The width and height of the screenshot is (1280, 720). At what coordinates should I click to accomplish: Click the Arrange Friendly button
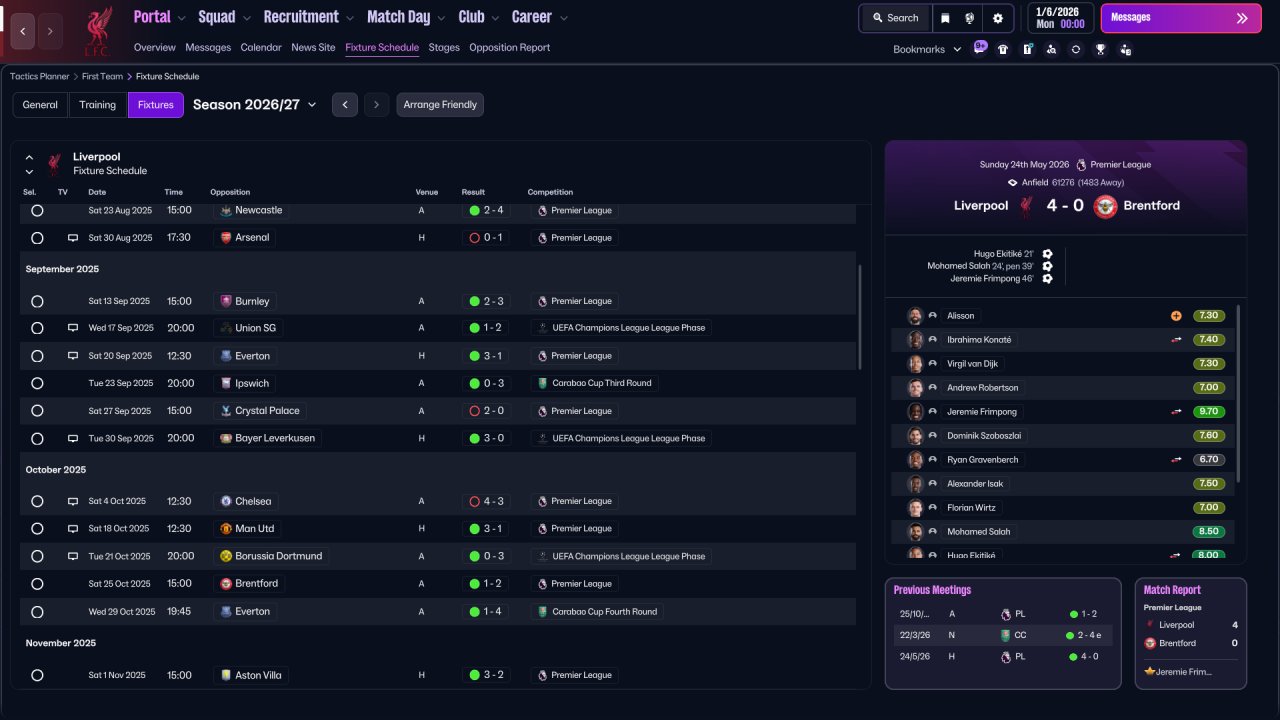point(440,105)
